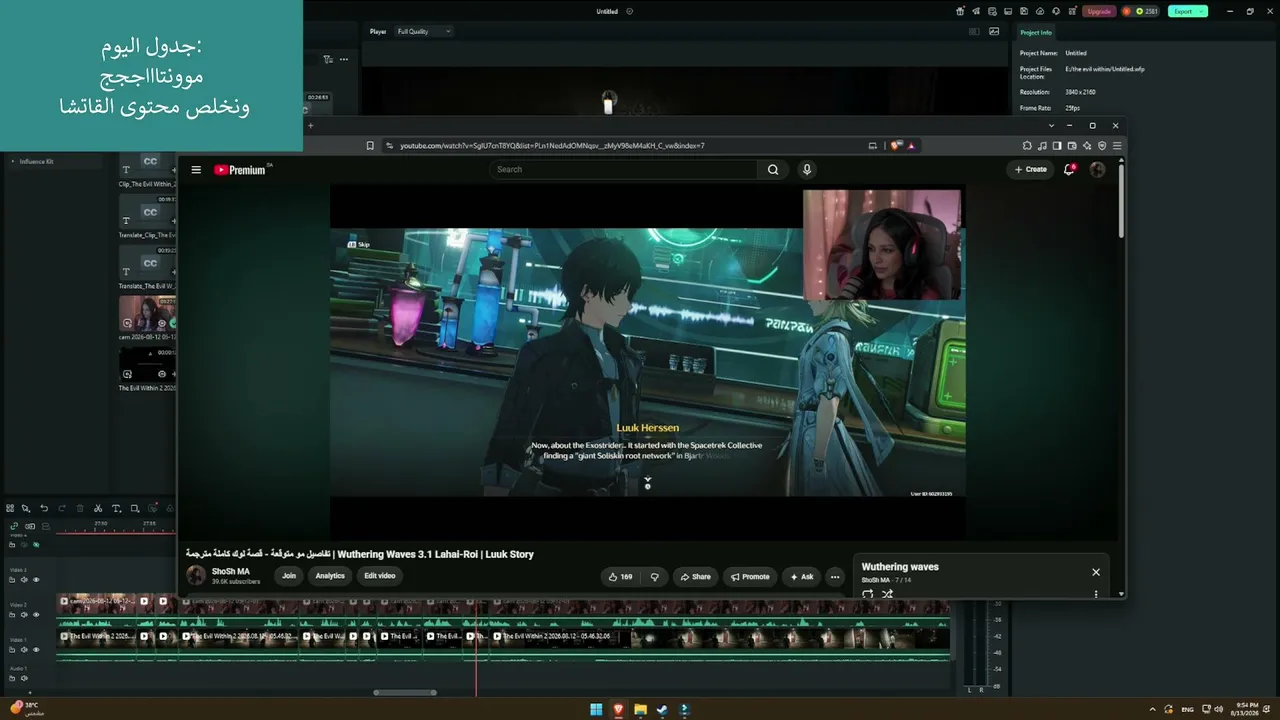The height and width of the screenshot is (720, 1280).
Task: Open Brave browser from the taskbar
Action: pyautogui.click(x=618, y=710)
